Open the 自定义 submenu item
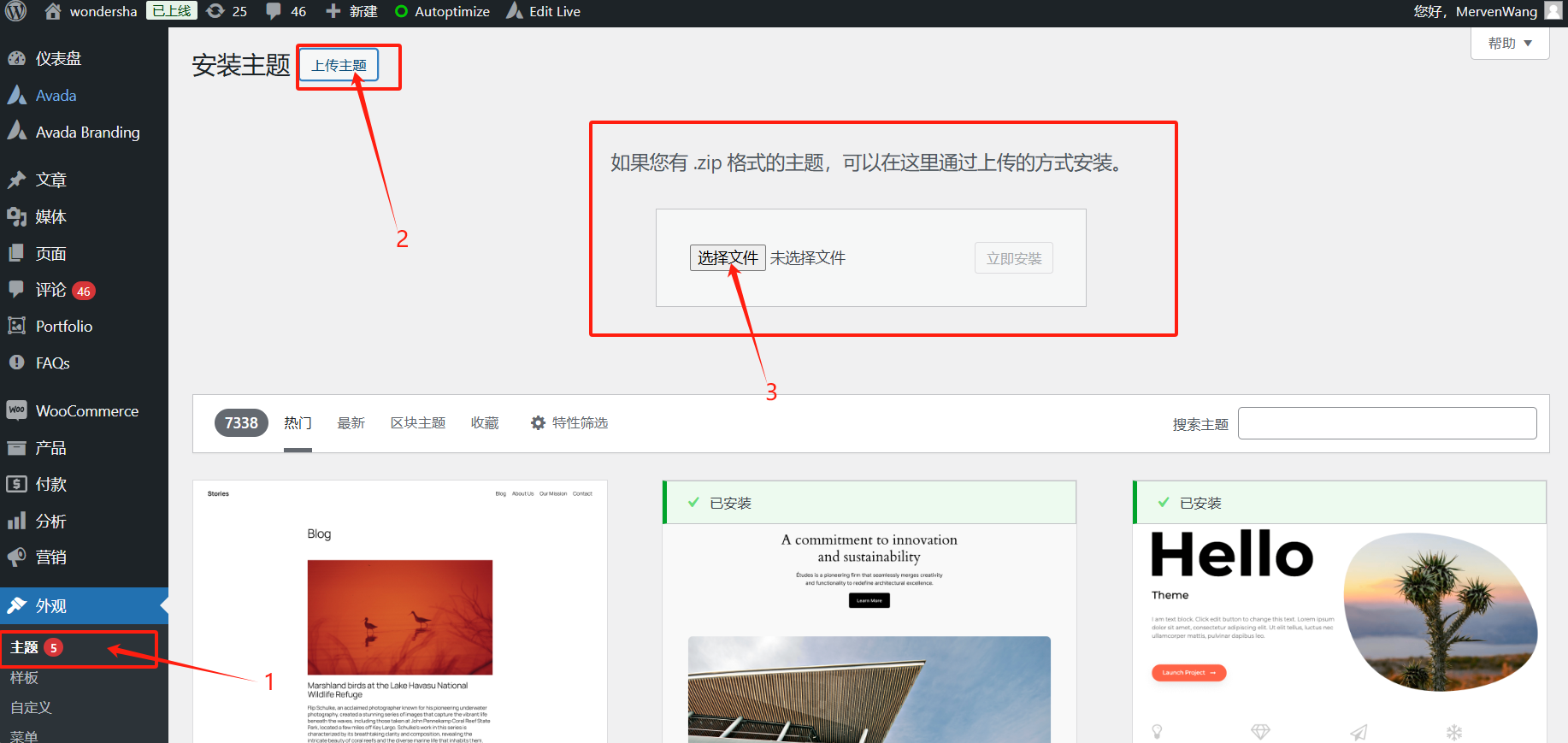The image size is (1568, 743). coord(31,707)
